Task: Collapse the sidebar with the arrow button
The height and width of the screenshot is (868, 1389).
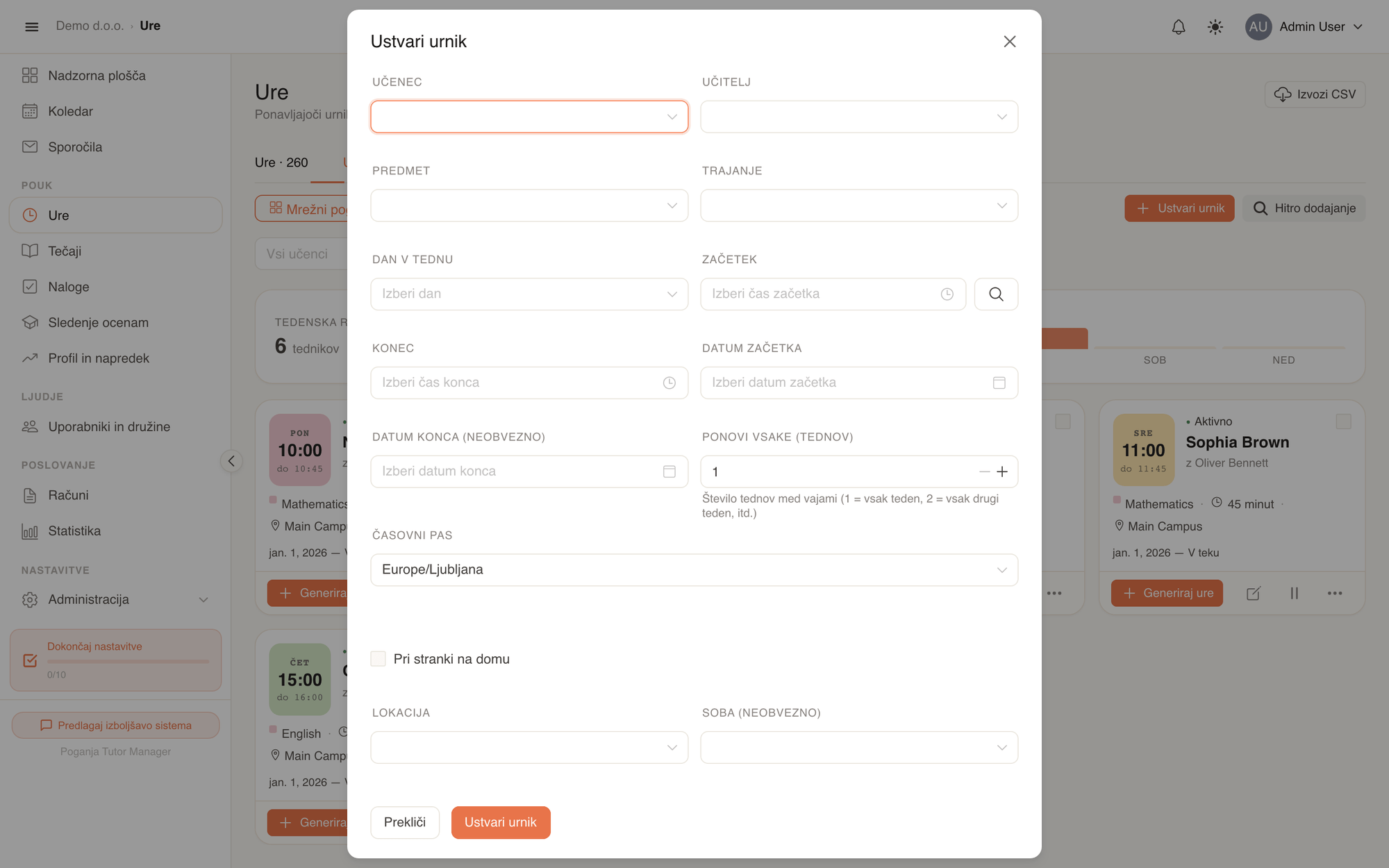Action: [x=231, y=461]
